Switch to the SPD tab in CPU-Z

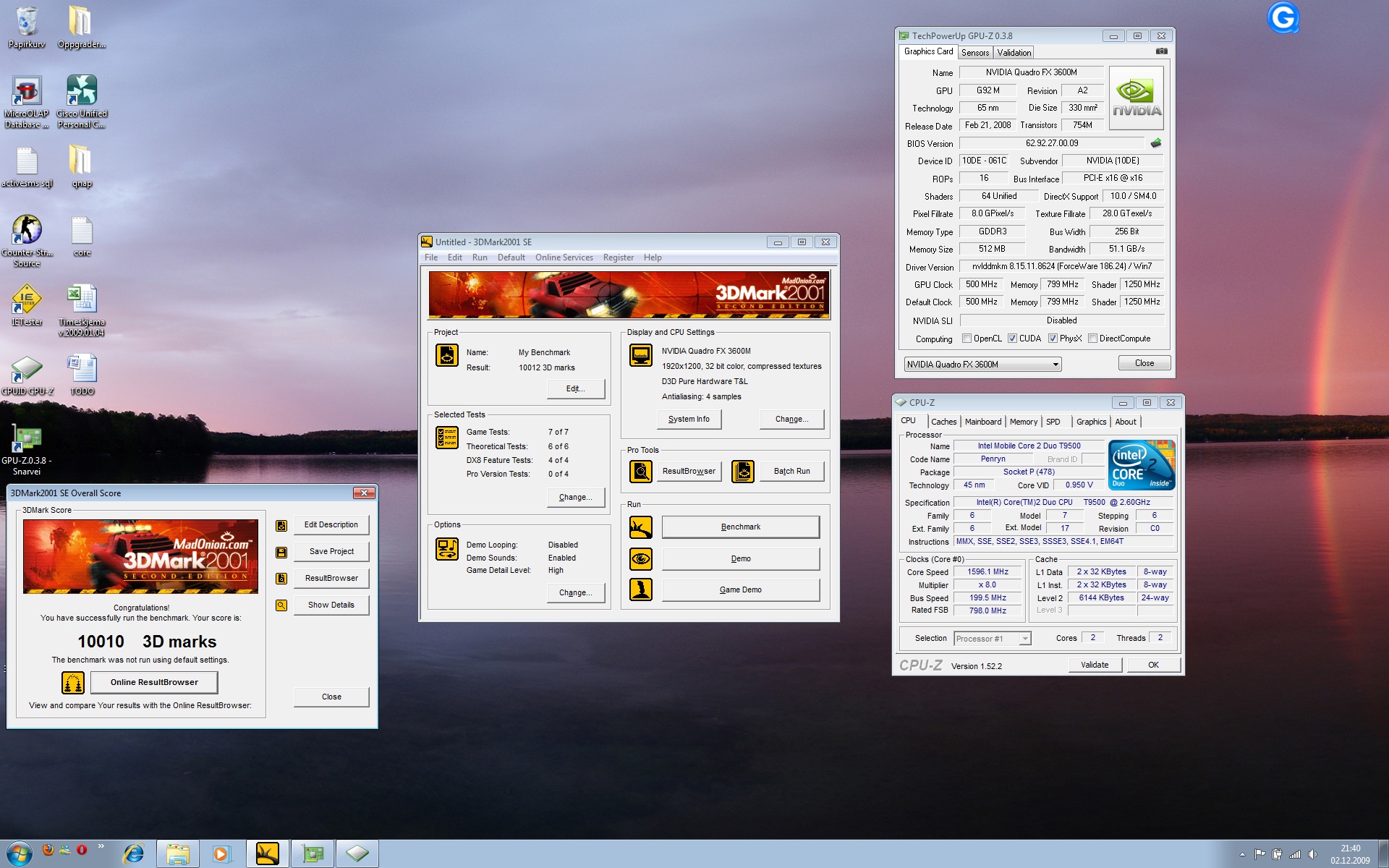pos(1053,422)
